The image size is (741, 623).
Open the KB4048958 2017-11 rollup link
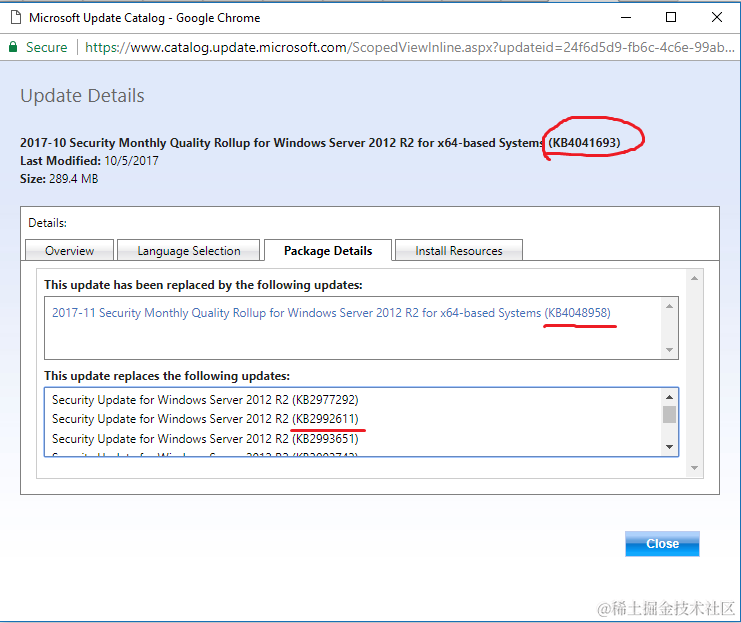tap(331, 313)
